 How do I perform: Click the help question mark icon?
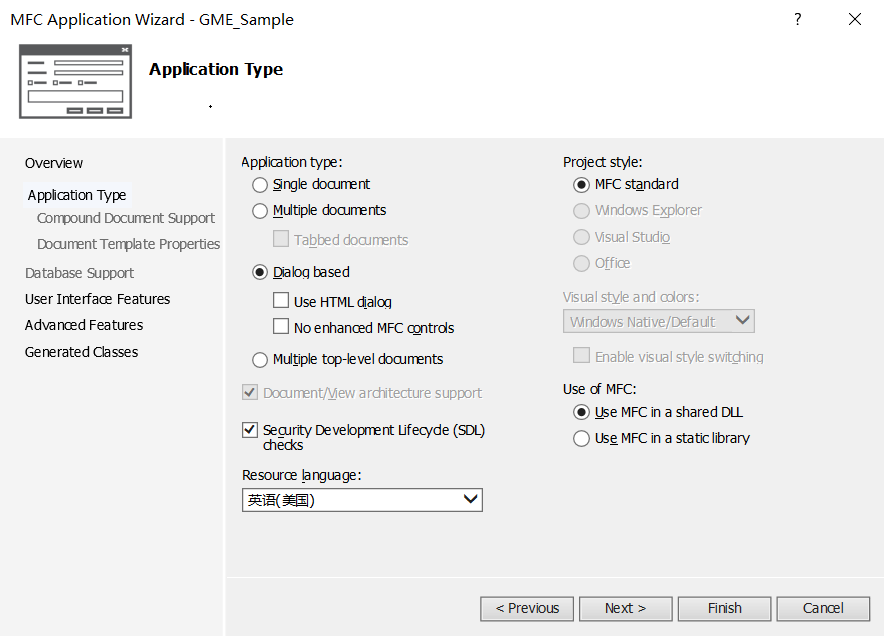798,19
